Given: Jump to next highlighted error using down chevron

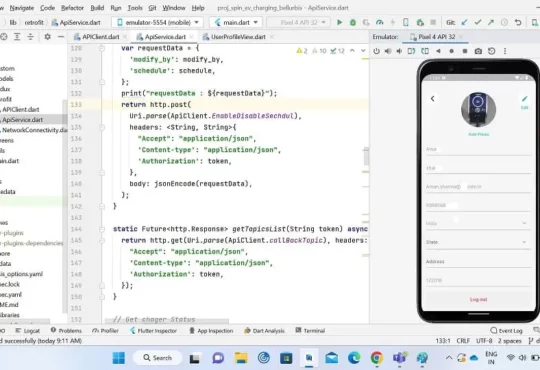Looking at the screenshot, I should pyautogui.click(x=363, y=51).
